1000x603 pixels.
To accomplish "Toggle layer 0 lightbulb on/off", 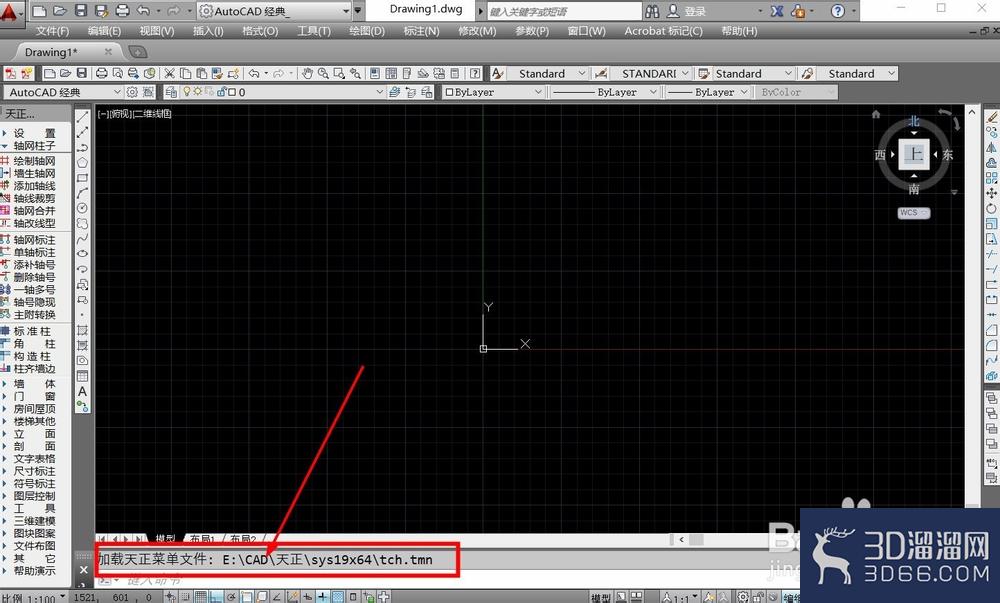I will (187, 92).
